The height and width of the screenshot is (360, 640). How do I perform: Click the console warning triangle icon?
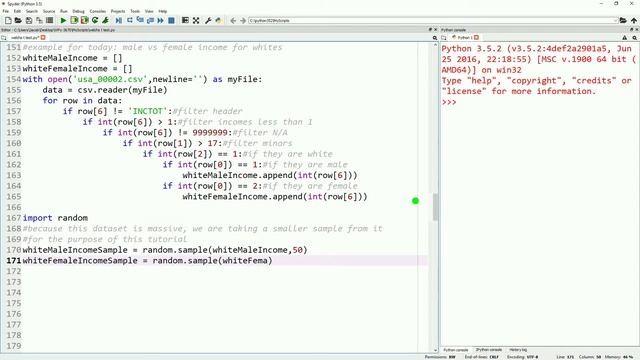tap(624, 38)
